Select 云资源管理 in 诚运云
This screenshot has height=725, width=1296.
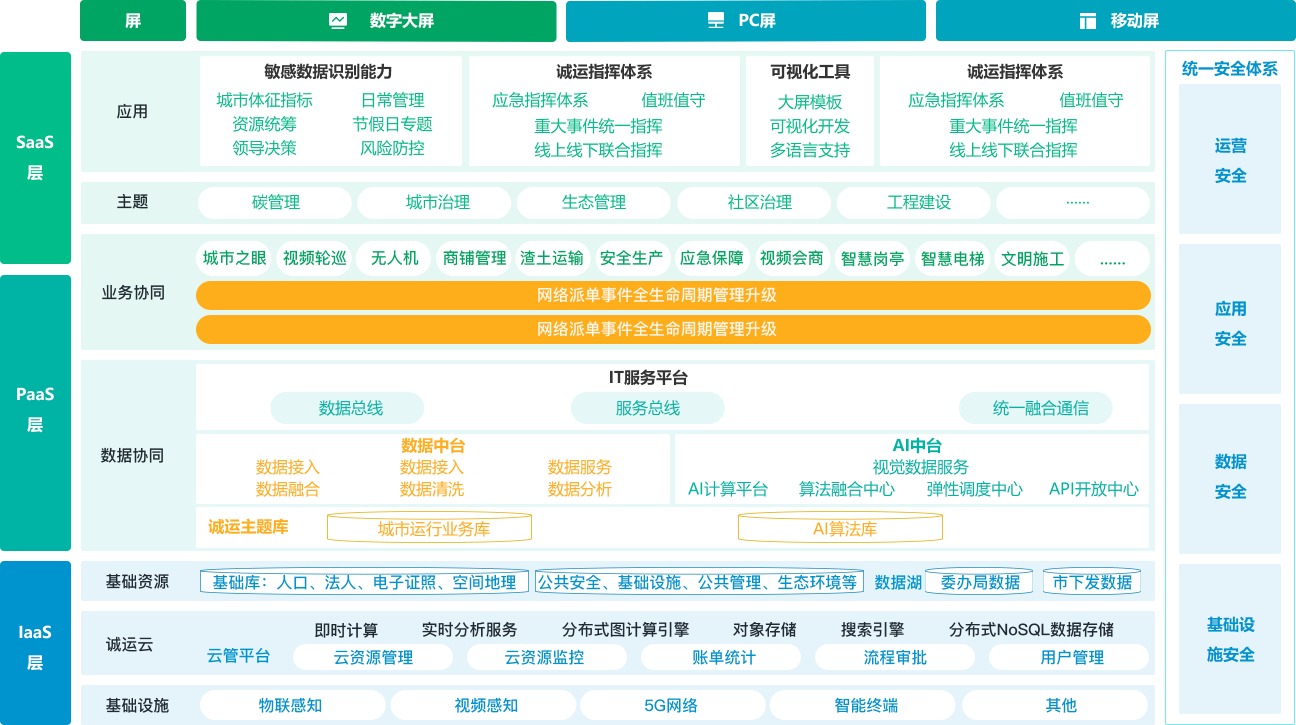[372, 657]
